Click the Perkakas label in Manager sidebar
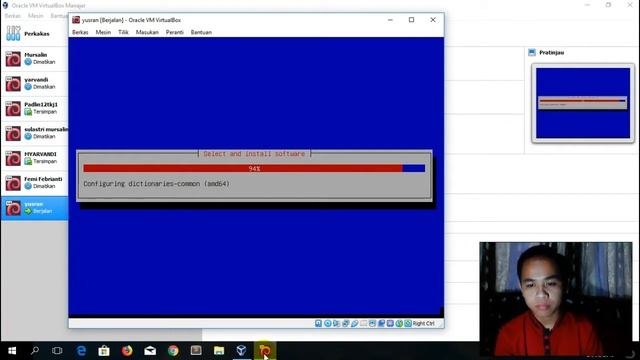Screen dimensions: 640x360 point(37,33)
